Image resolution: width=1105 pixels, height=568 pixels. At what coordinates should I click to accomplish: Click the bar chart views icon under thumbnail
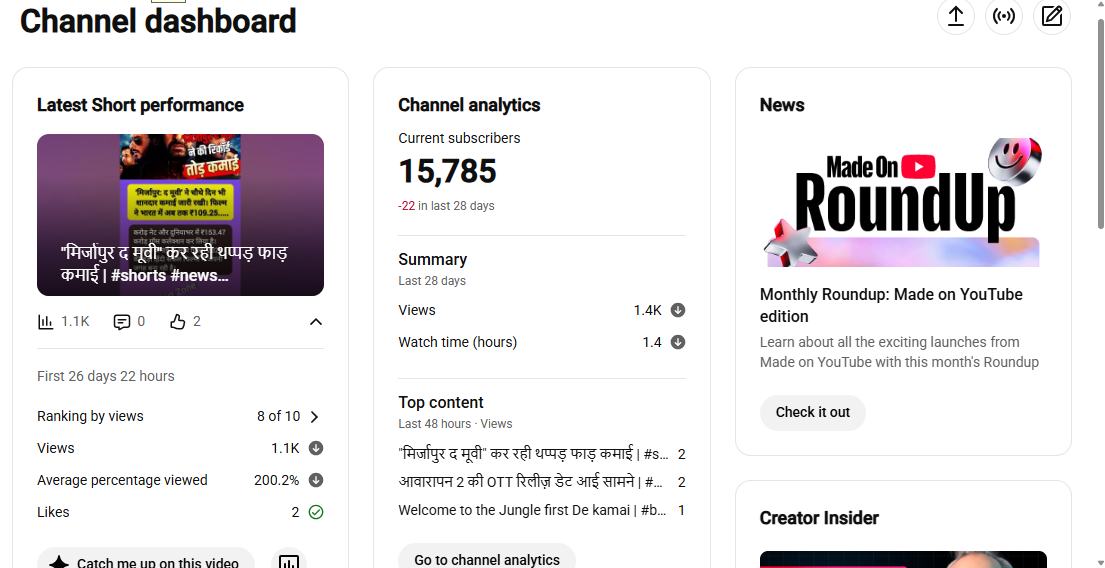coord(45,322)
